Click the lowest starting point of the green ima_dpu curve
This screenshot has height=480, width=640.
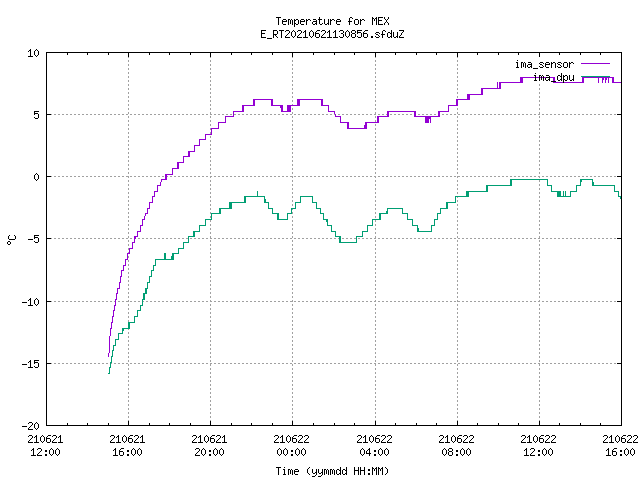109,373
